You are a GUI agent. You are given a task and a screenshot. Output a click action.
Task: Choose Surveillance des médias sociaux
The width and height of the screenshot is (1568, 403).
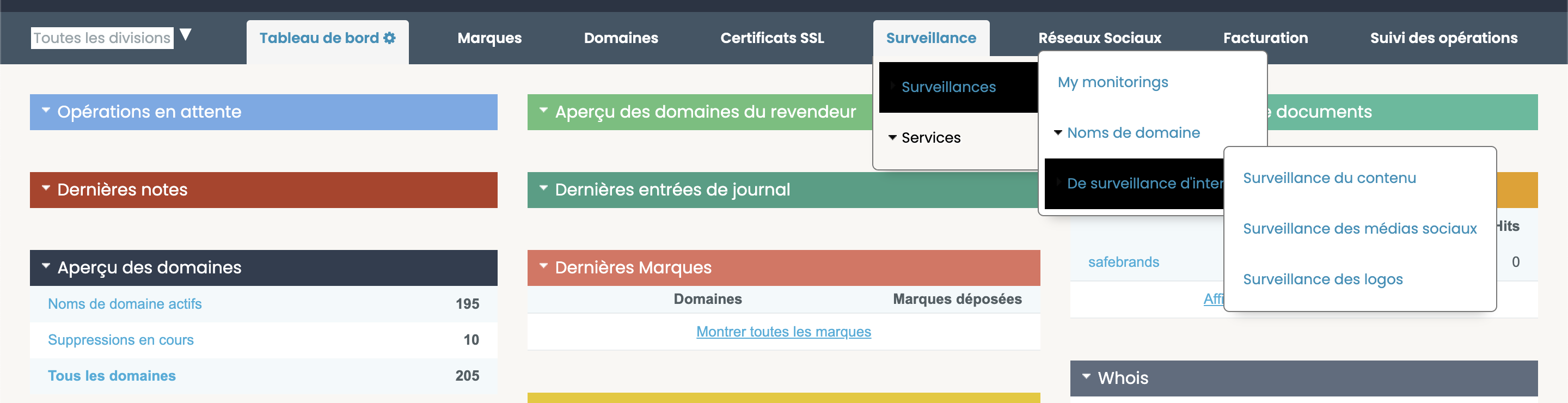pos(1360,228)
